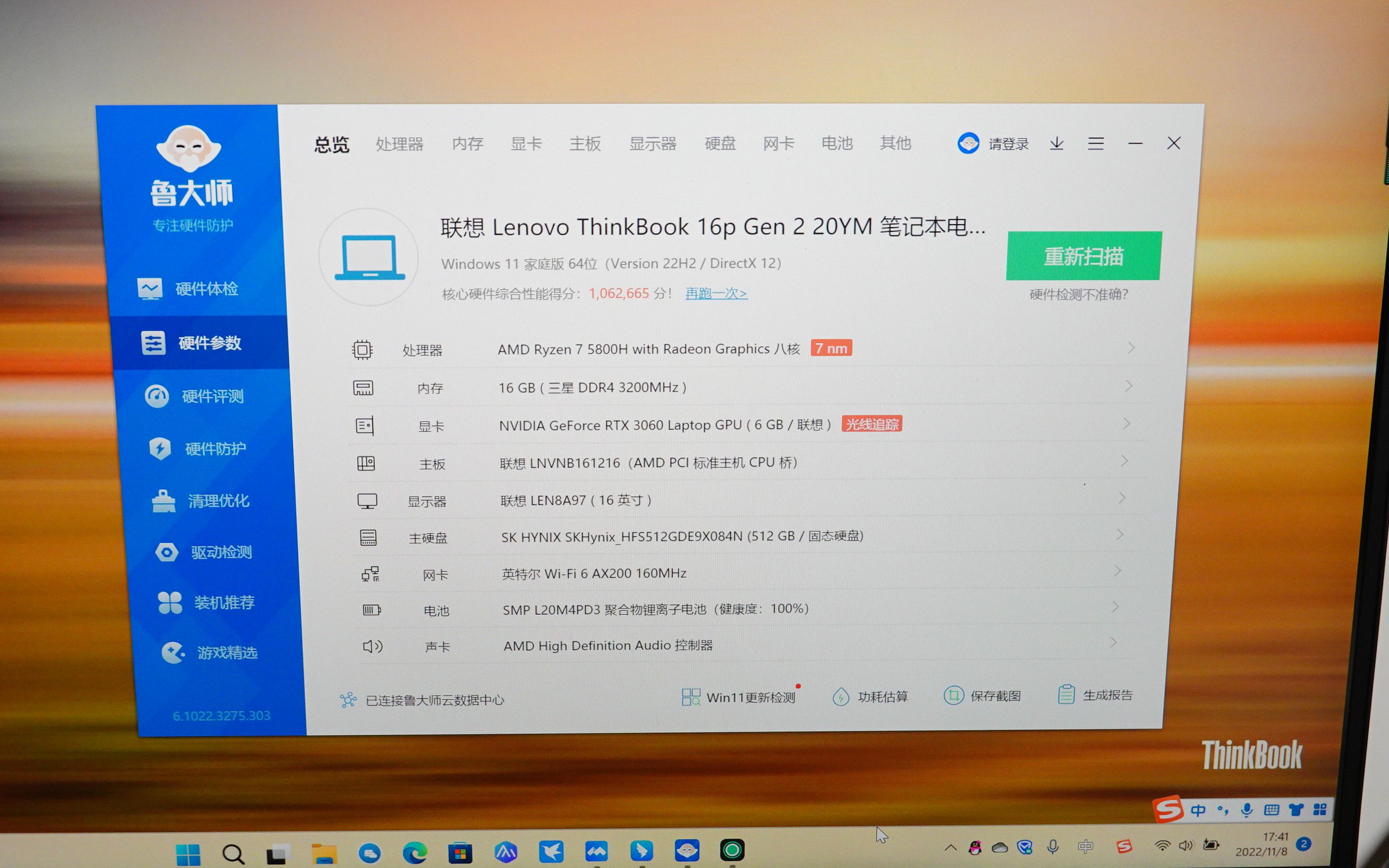Viewport: 1389px width, 868px height.
Task: Click the 网卡 row network icon
Action: [x=370, y=574]
